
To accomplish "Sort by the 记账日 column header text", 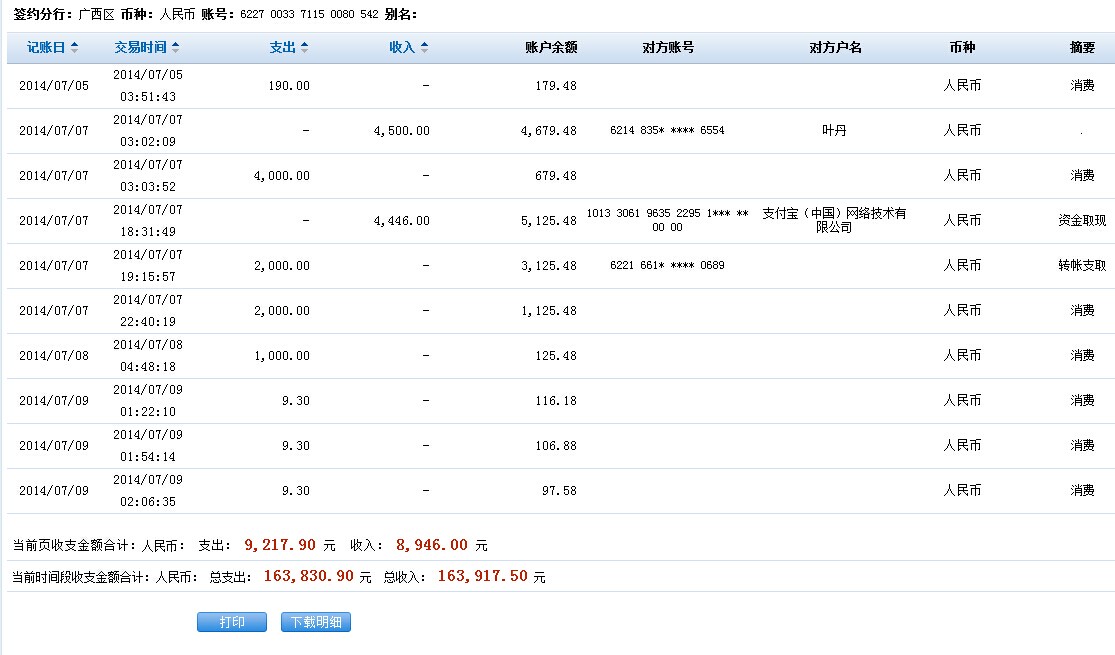I will tap(46, 48).
